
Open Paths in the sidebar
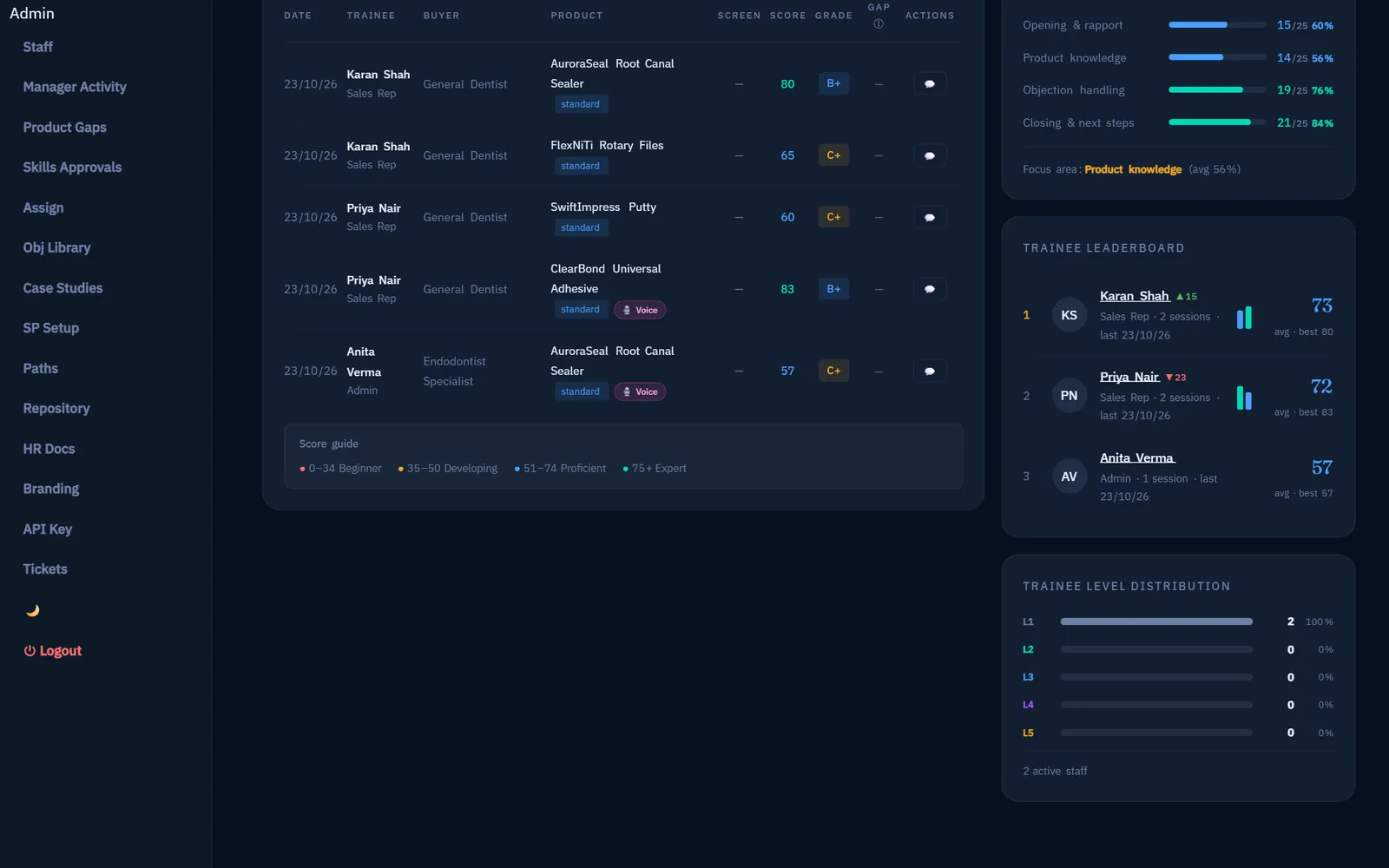coord(41,369)
